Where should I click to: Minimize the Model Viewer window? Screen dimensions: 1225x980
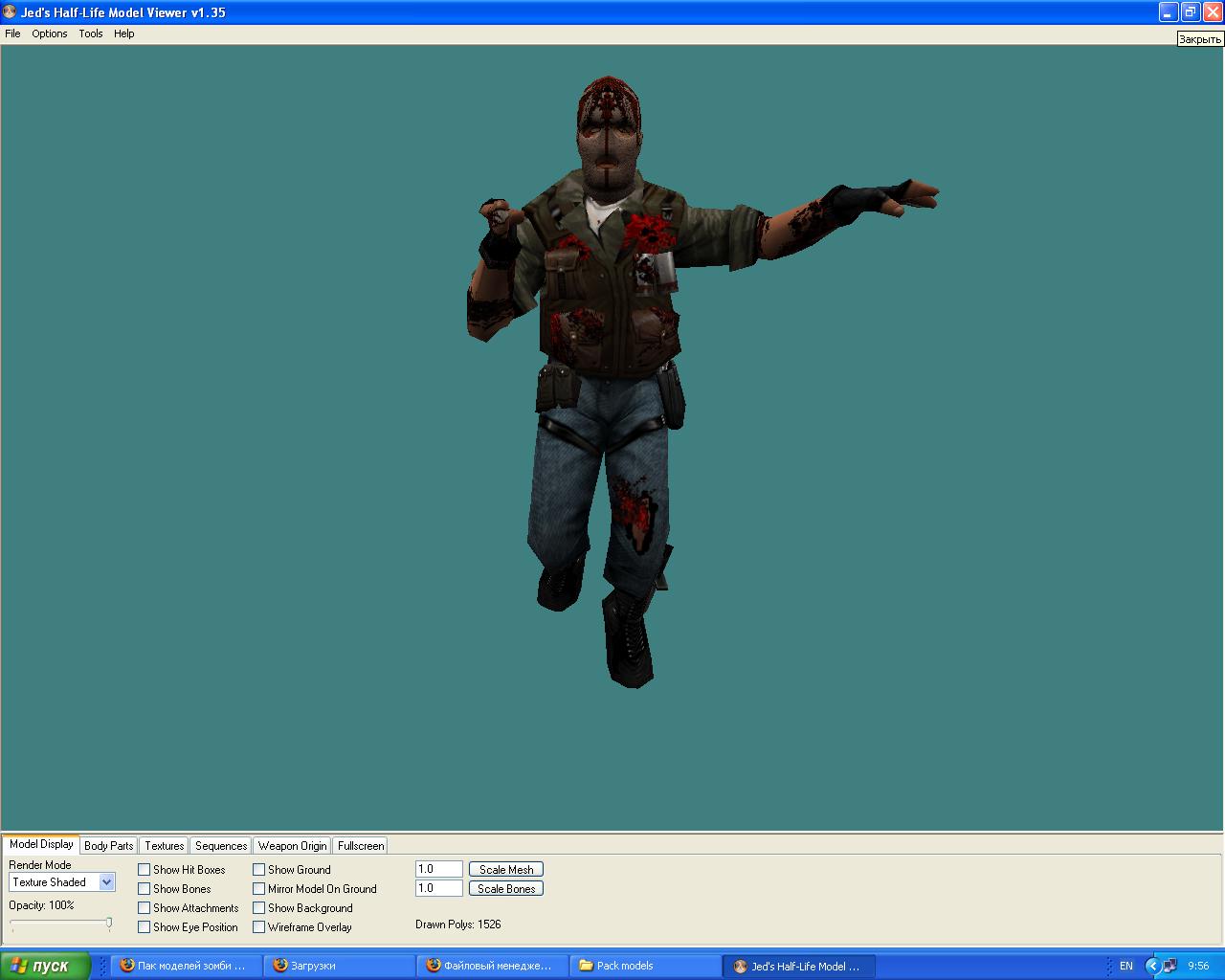(1169, 12)
